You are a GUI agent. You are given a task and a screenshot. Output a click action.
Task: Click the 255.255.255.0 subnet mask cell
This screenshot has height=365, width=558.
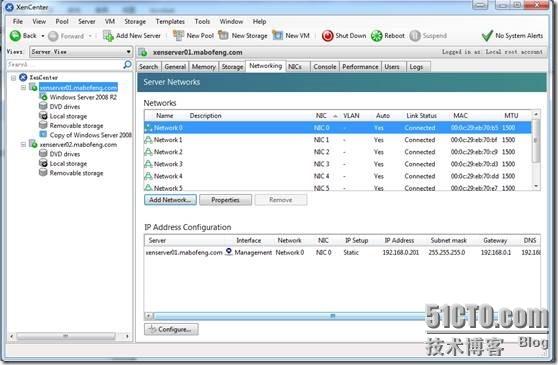pyautogui.click(x=447, y=252)
